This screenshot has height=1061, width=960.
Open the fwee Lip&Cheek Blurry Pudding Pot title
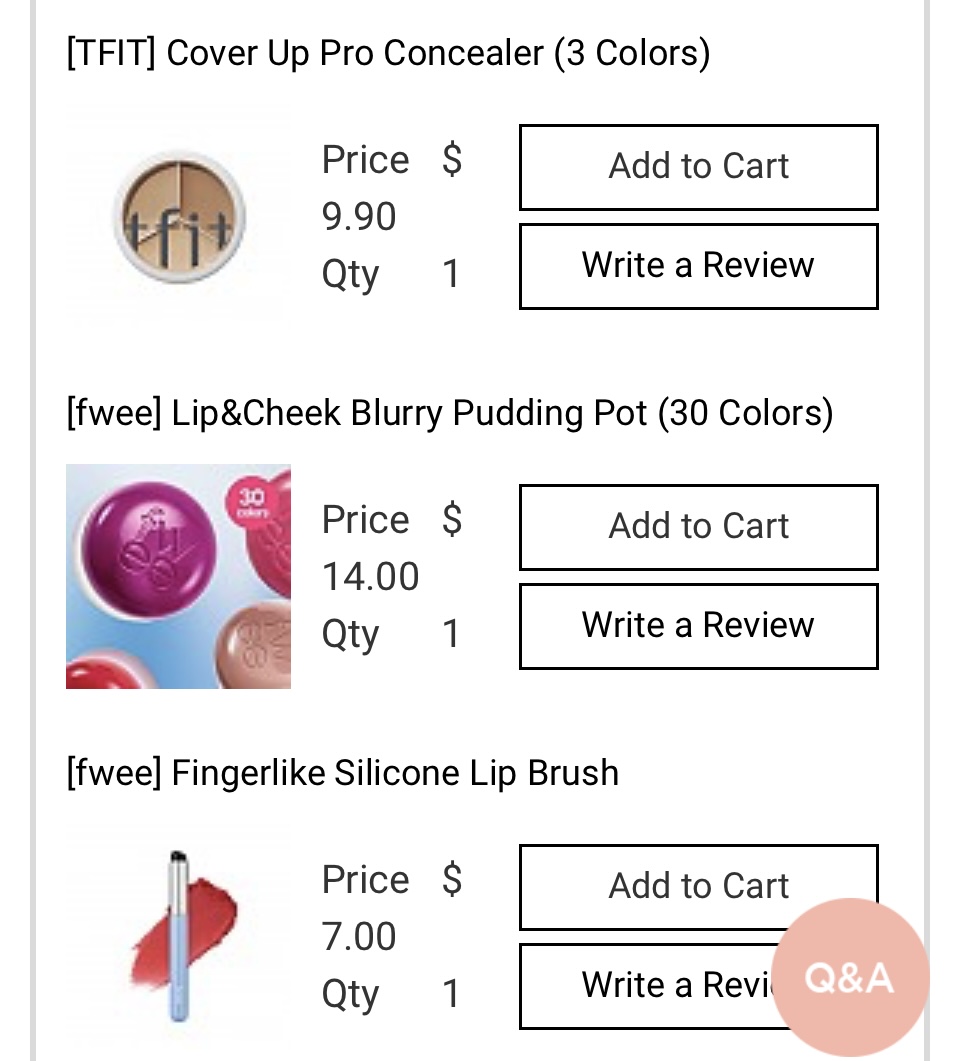449,413
